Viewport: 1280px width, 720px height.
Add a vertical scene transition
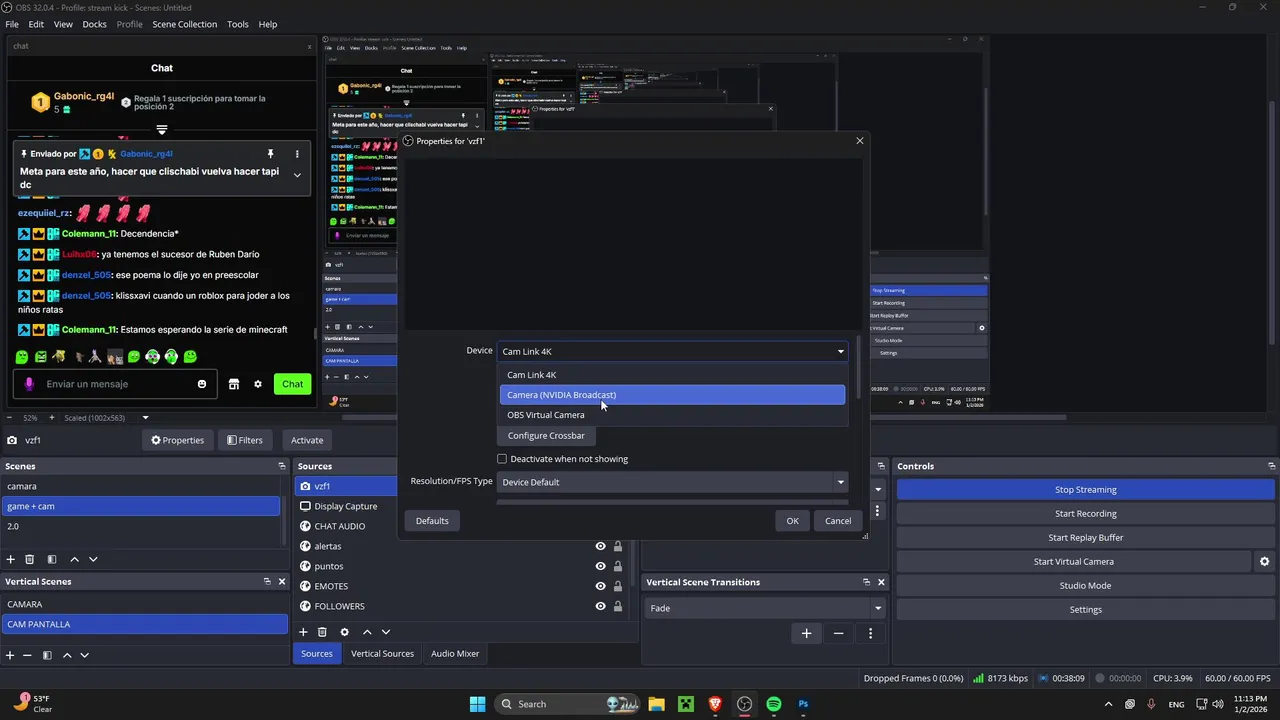point(806,633)
